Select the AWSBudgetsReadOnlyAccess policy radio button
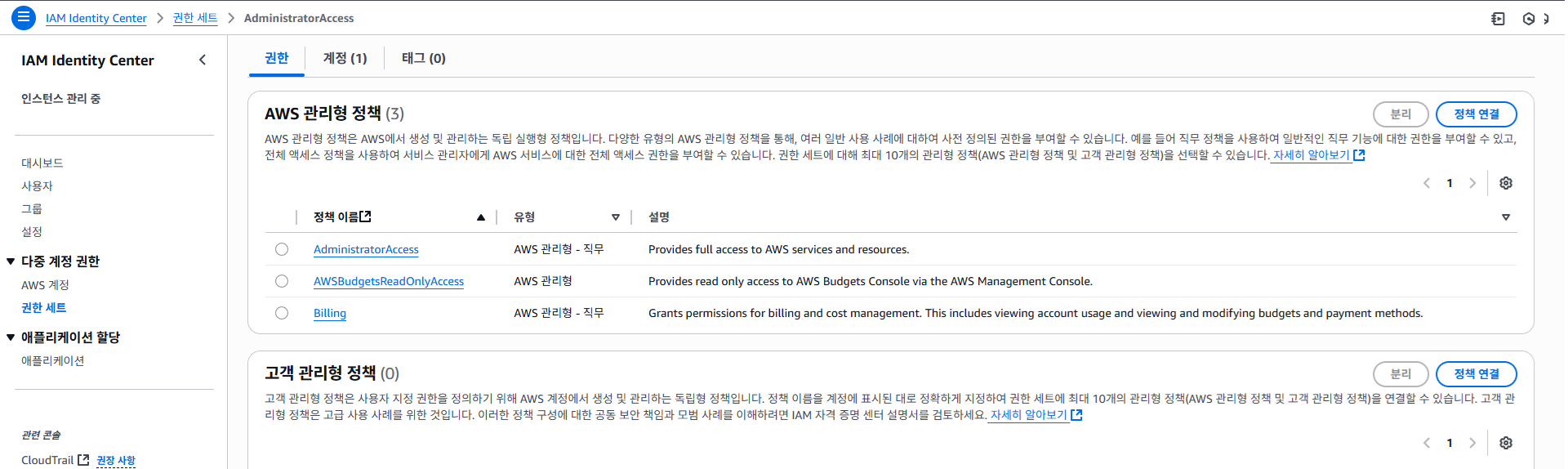 click(x=282, y=281)
